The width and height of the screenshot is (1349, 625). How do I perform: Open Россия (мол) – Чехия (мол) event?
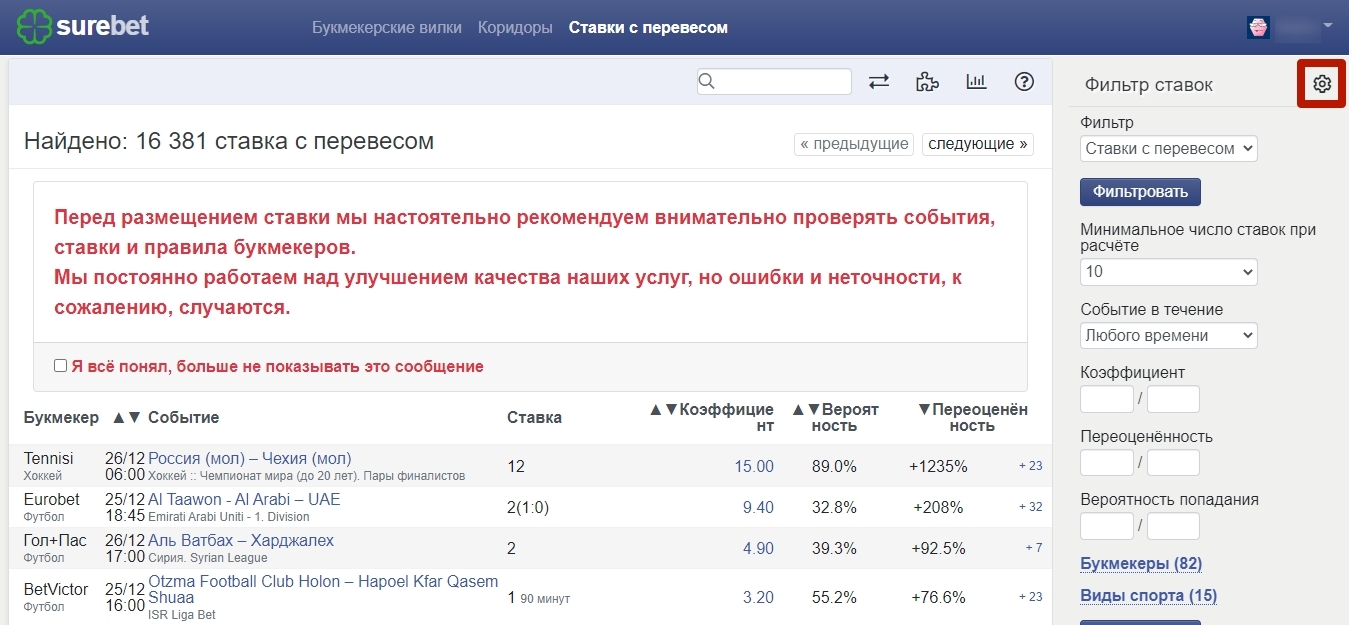click(250, 458)
